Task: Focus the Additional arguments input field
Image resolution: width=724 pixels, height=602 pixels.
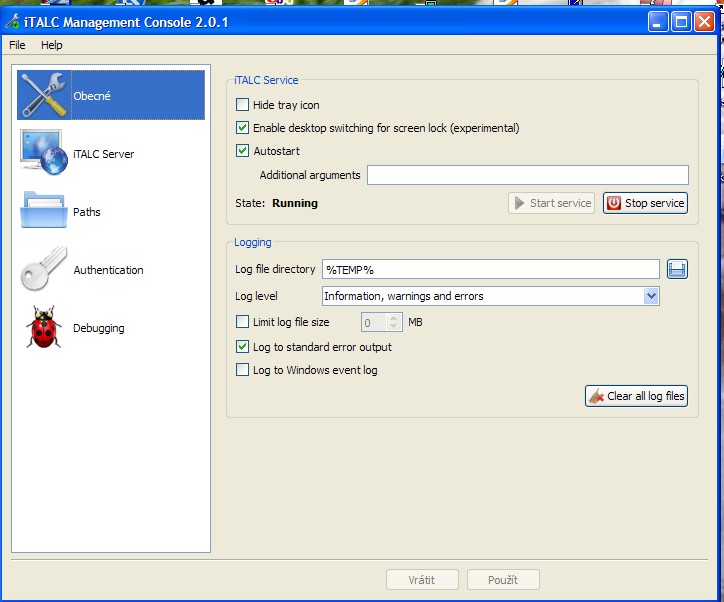Action: pyautogui.click(x=528, y=175)
